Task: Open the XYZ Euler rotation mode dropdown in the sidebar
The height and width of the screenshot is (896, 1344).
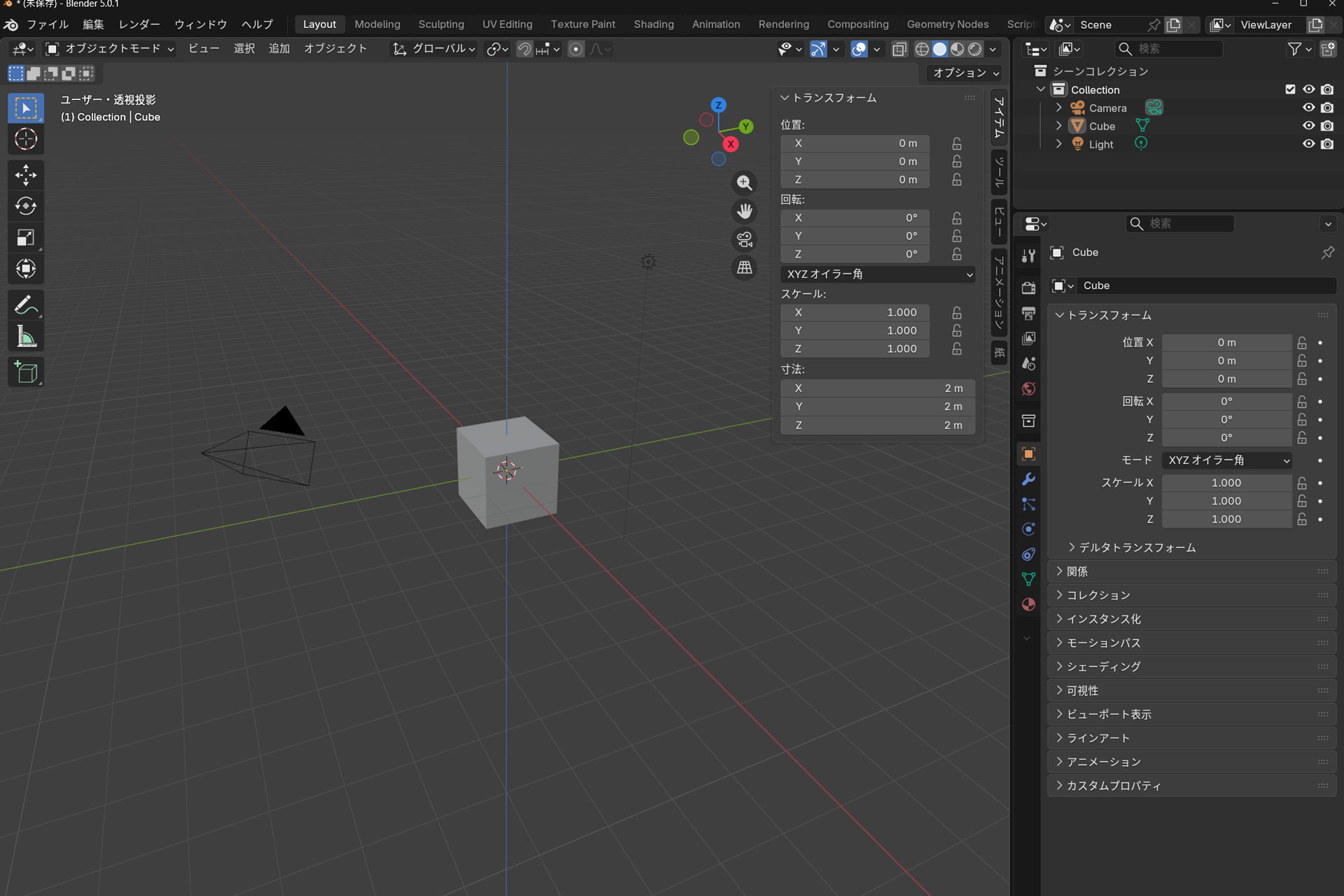Action: [x=878, y=274]
